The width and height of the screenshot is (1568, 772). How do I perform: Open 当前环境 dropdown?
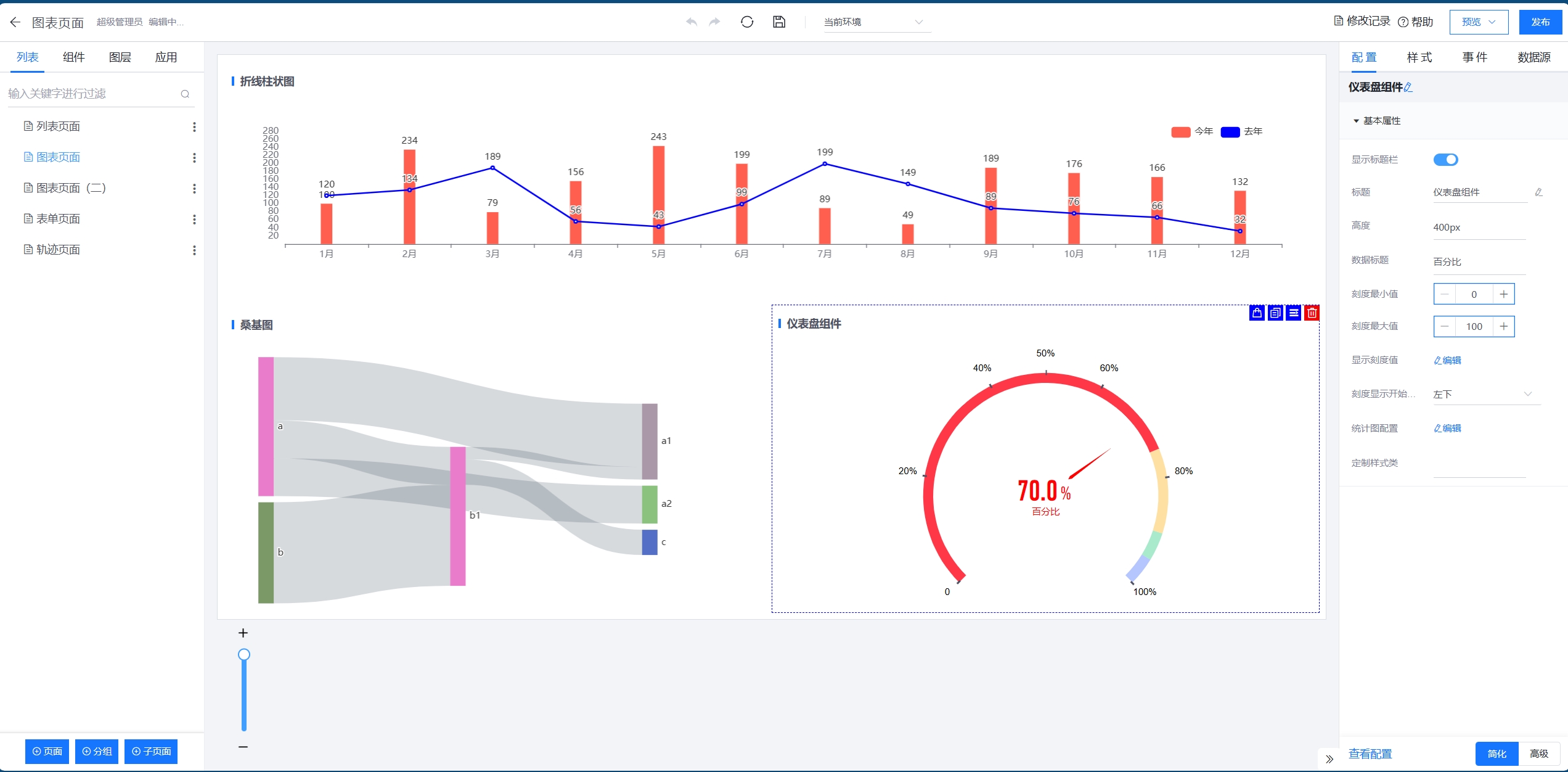(876, 22)
